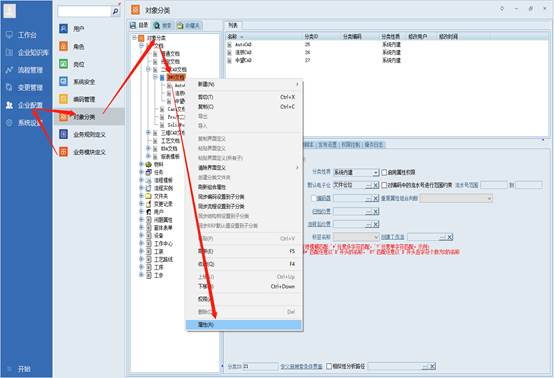
Task: Choose 刷新组合属性 in context menu
Action: tap(244, 187)
